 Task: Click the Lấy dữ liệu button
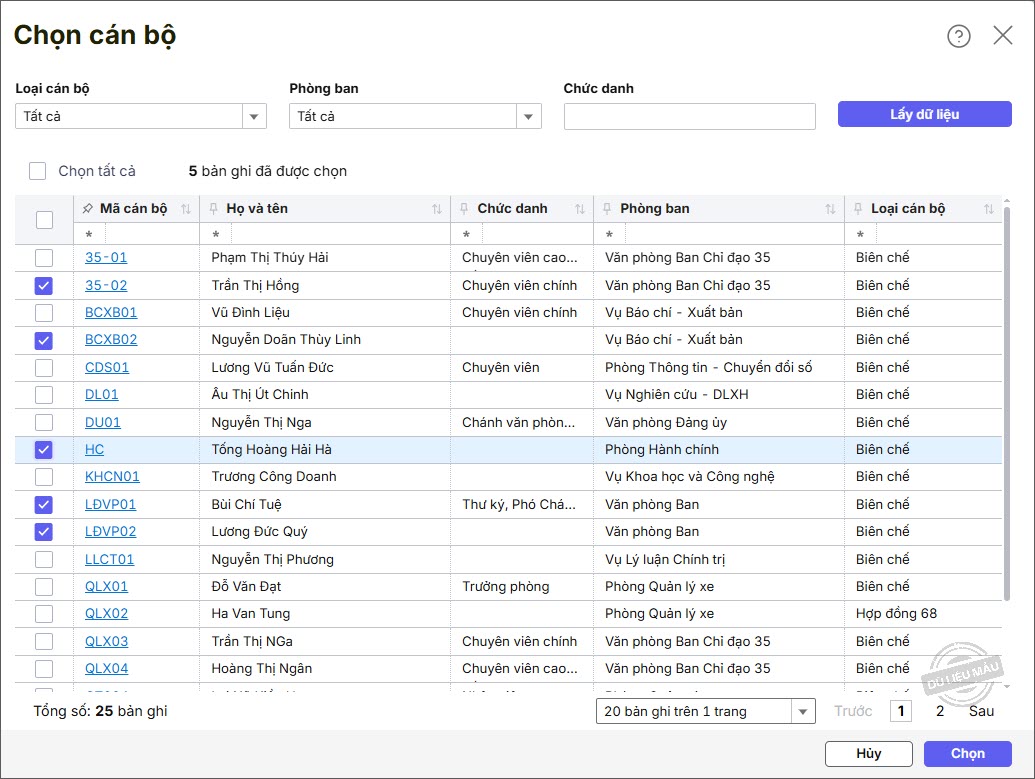(924, 114)
